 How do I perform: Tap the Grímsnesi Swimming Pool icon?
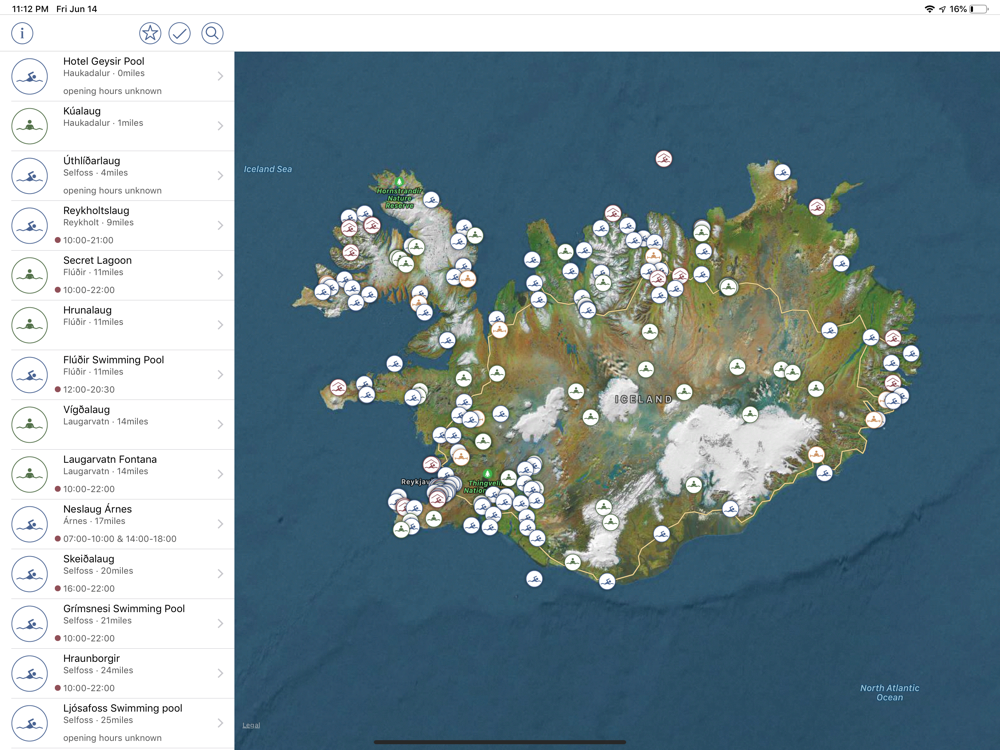pyautogui.click(x=29, y=624)
